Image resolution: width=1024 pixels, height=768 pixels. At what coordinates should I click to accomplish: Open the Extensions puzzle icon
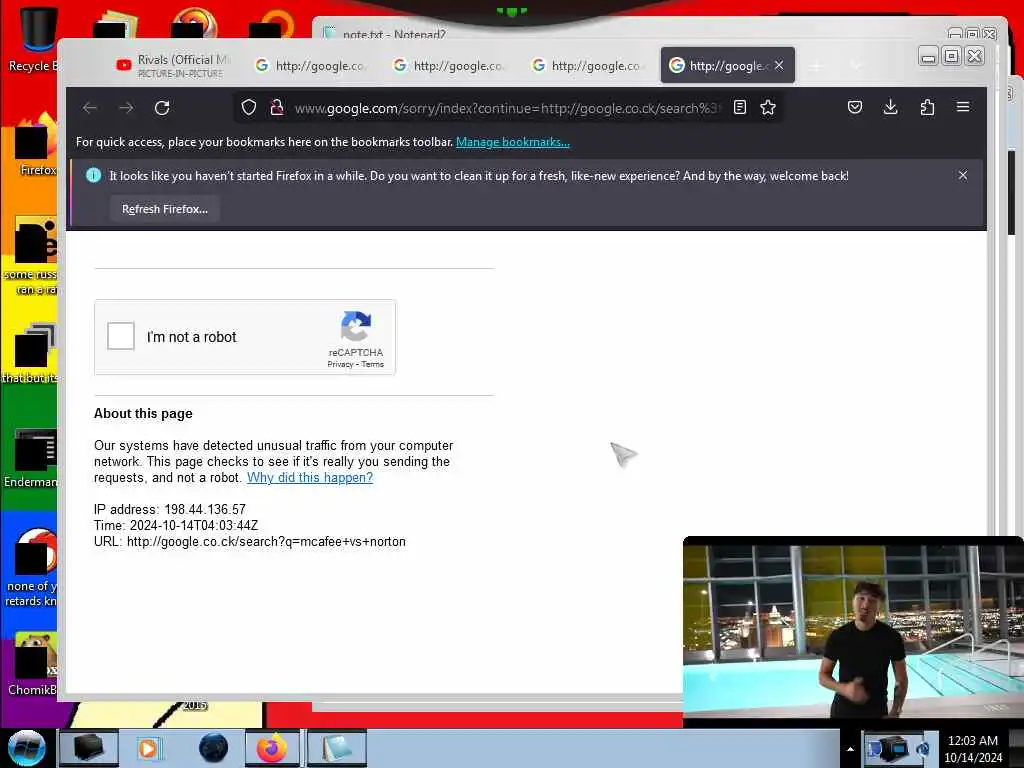coord(927,107)
